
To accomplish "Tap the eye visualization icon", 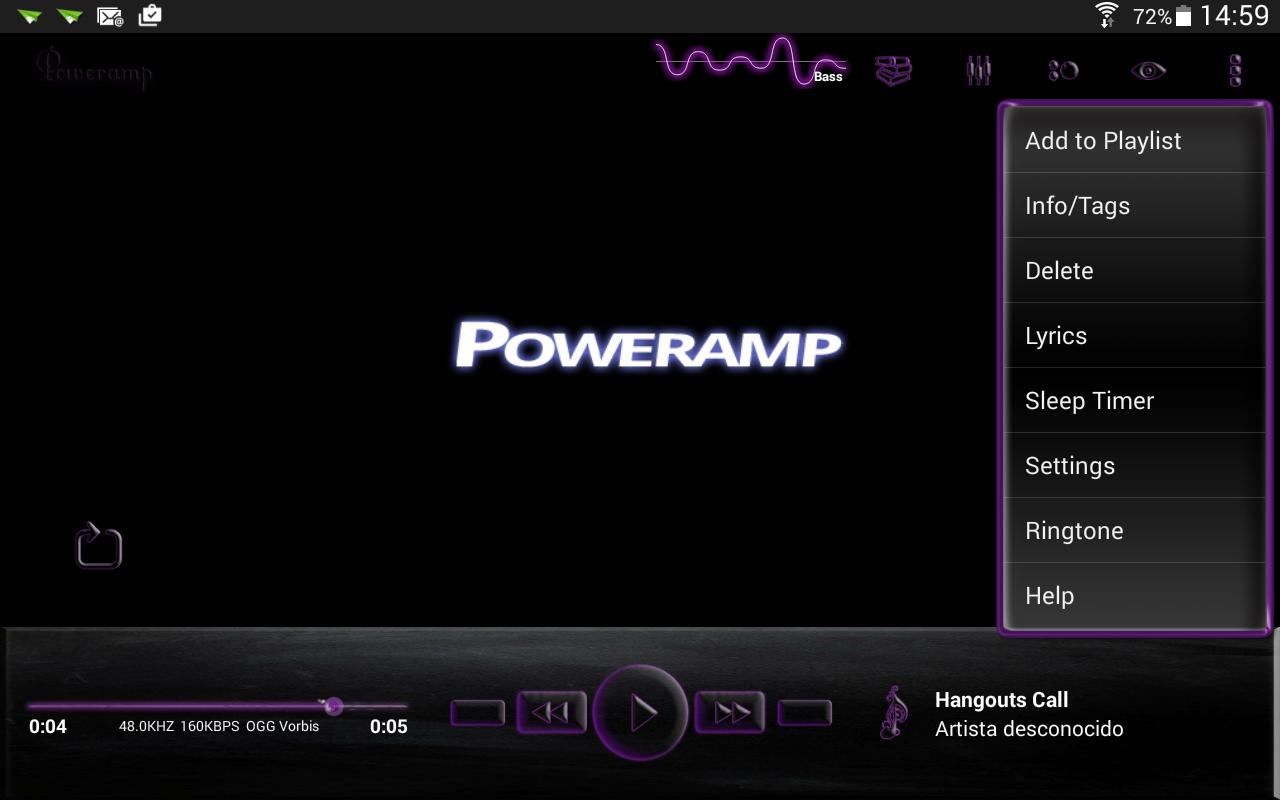I will pyautogui.click(x=1148, y=70).
